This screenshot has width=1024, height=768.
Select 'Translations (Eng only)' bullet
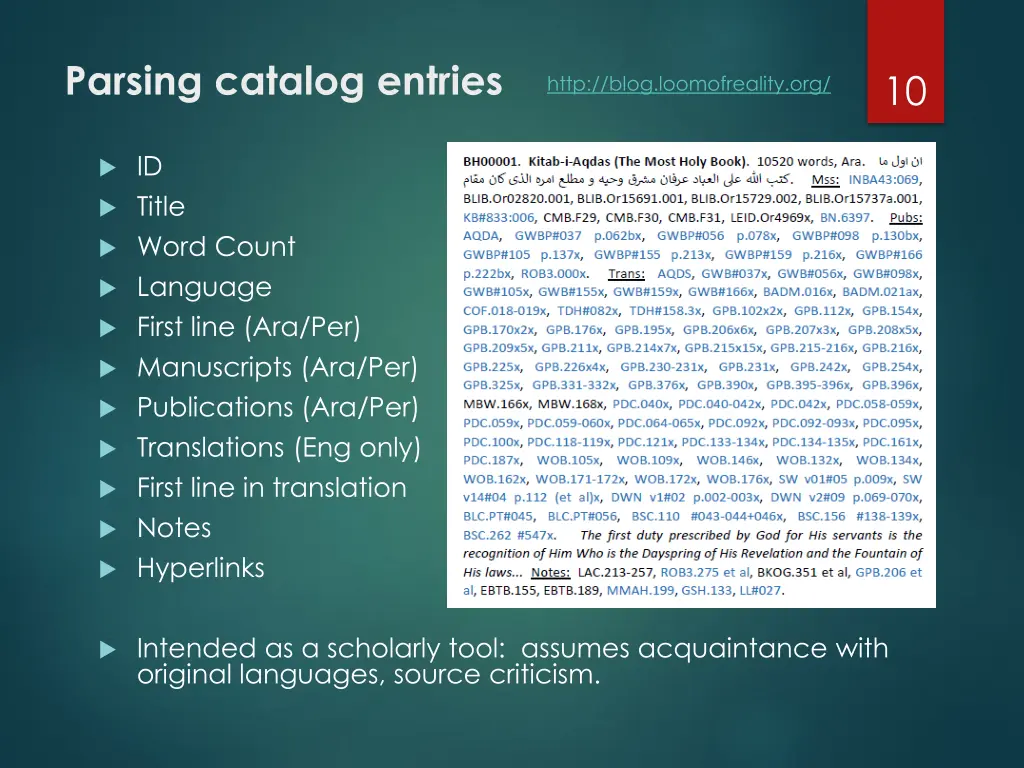(279, 448)
